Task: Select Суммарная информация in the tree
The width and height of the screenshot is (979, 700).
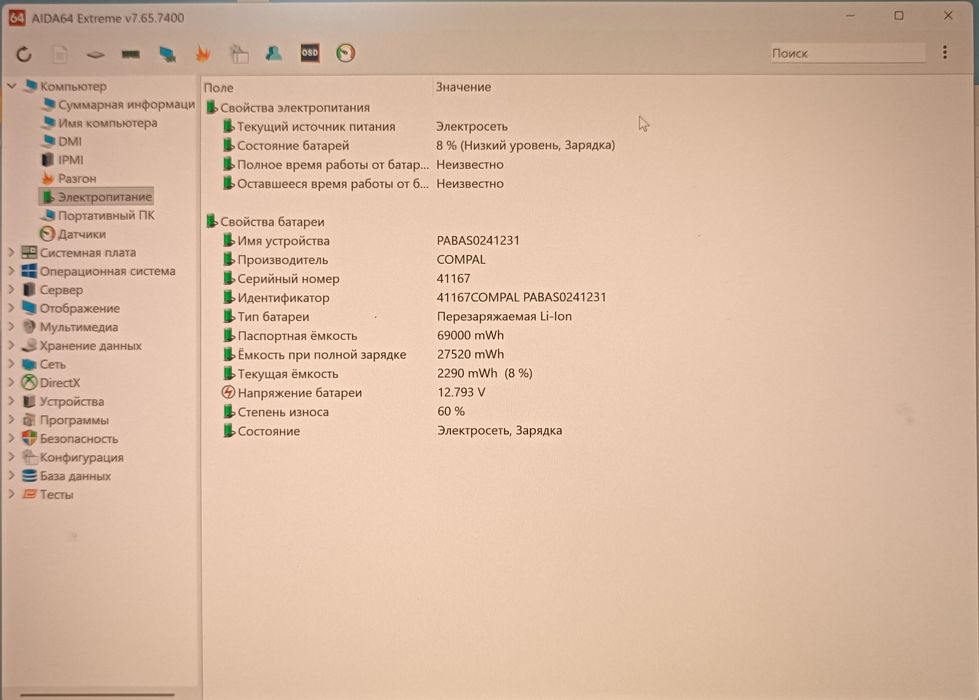Action: tap(119, 104)
